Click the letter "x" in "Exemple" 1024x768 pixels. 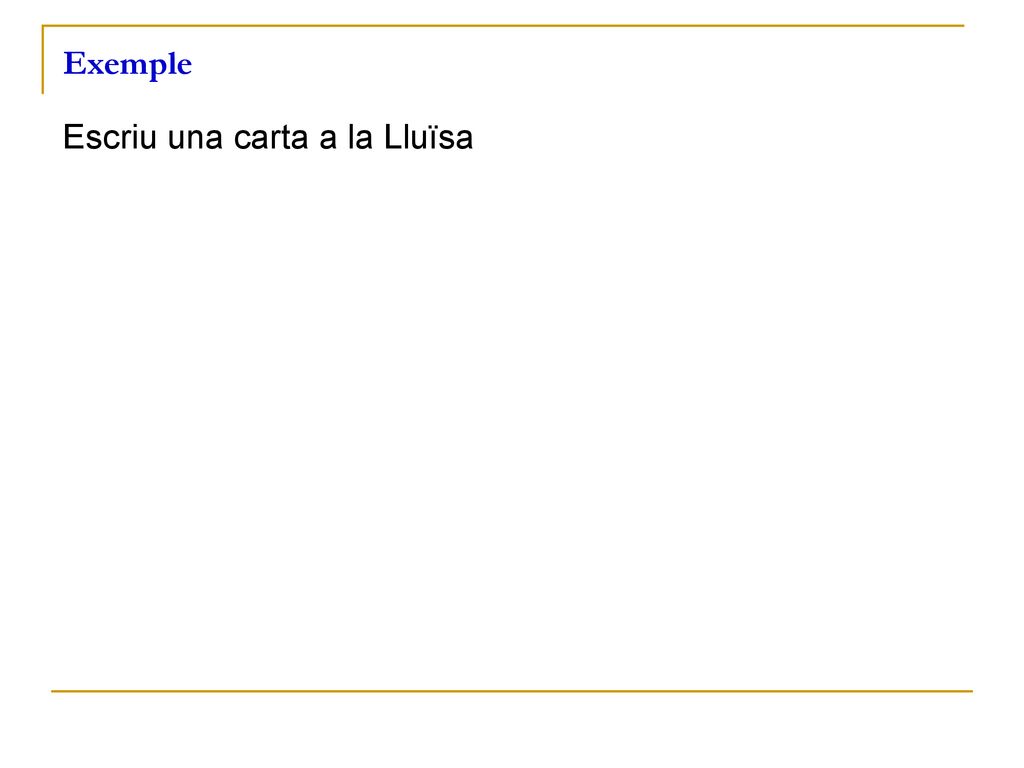click(94, 67)
